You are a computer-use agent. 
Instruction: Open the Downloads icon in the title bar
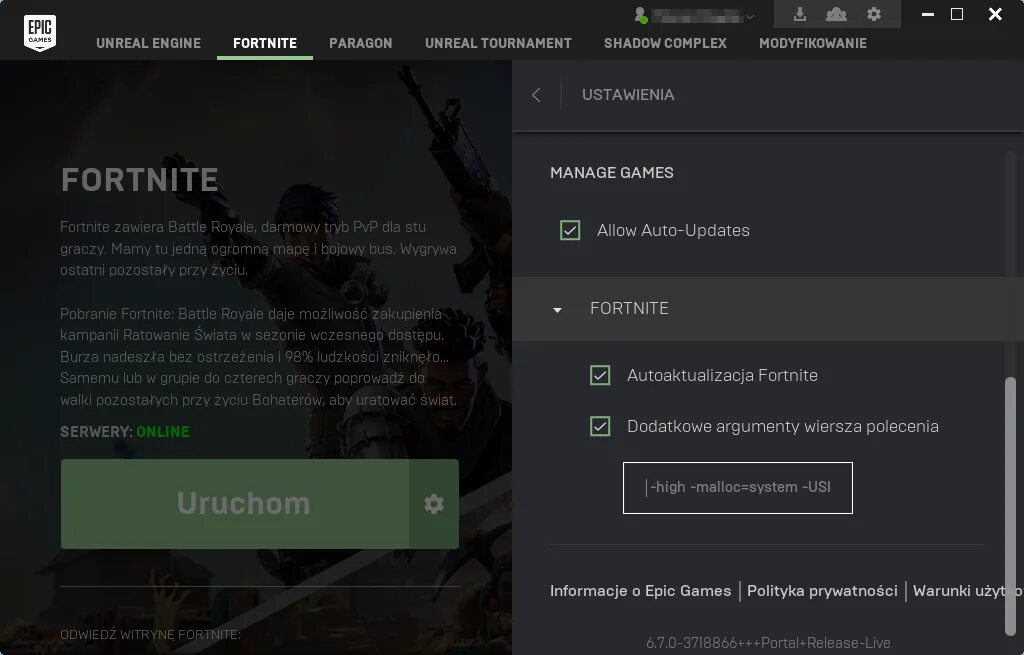pyautogui.click(x=800, y=14)
